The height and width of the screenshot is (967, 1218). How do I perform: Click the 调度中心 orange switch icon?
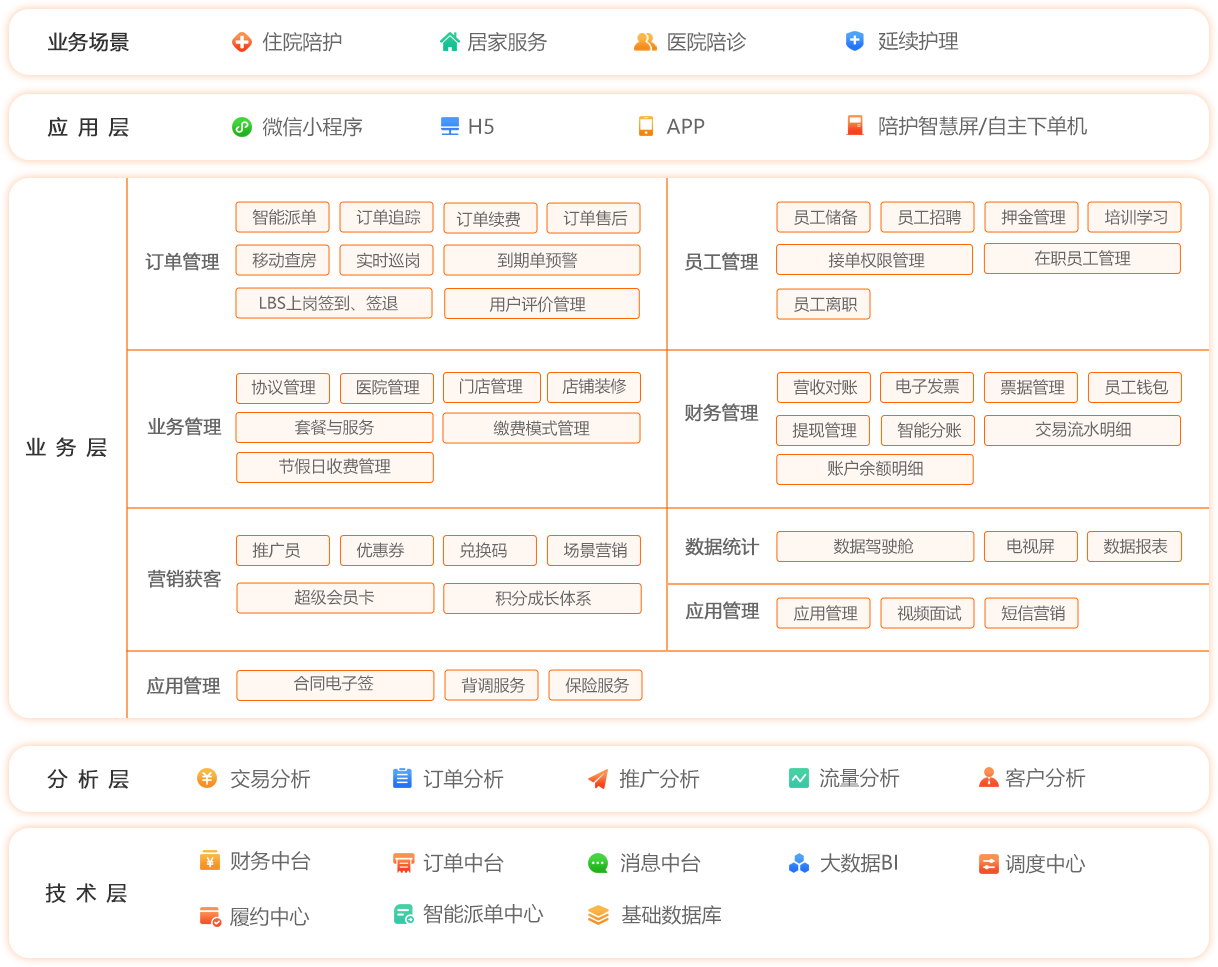988,864
